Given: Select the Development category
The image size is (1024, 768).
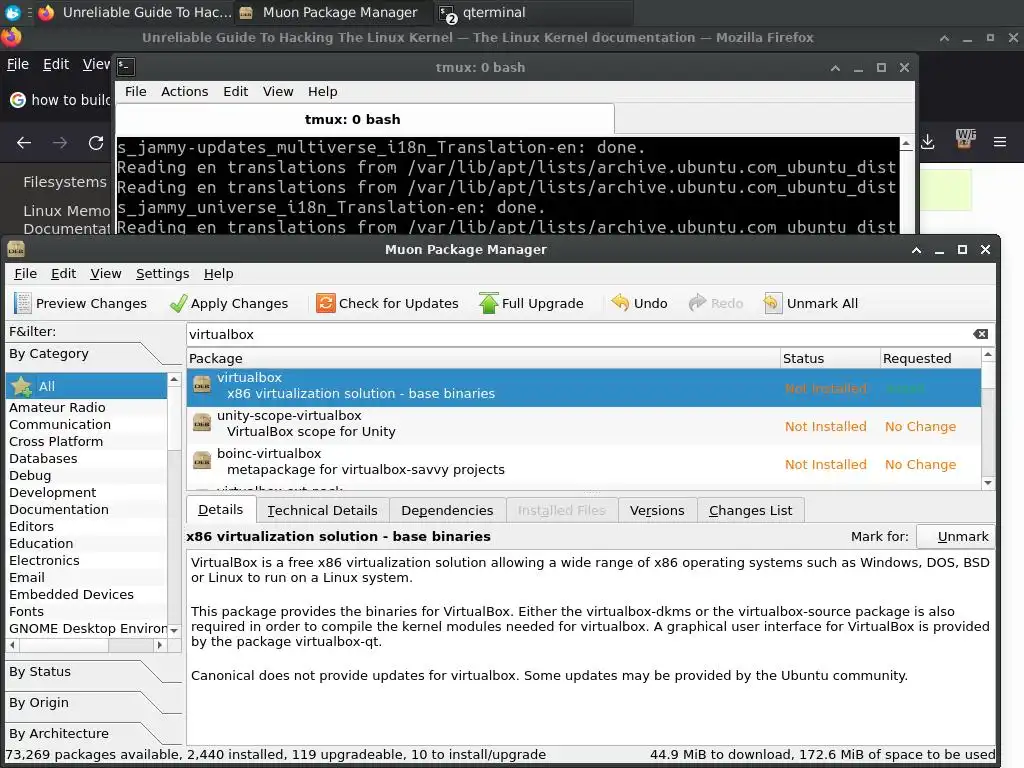Looking at the screenshot, I should point(86,492).
